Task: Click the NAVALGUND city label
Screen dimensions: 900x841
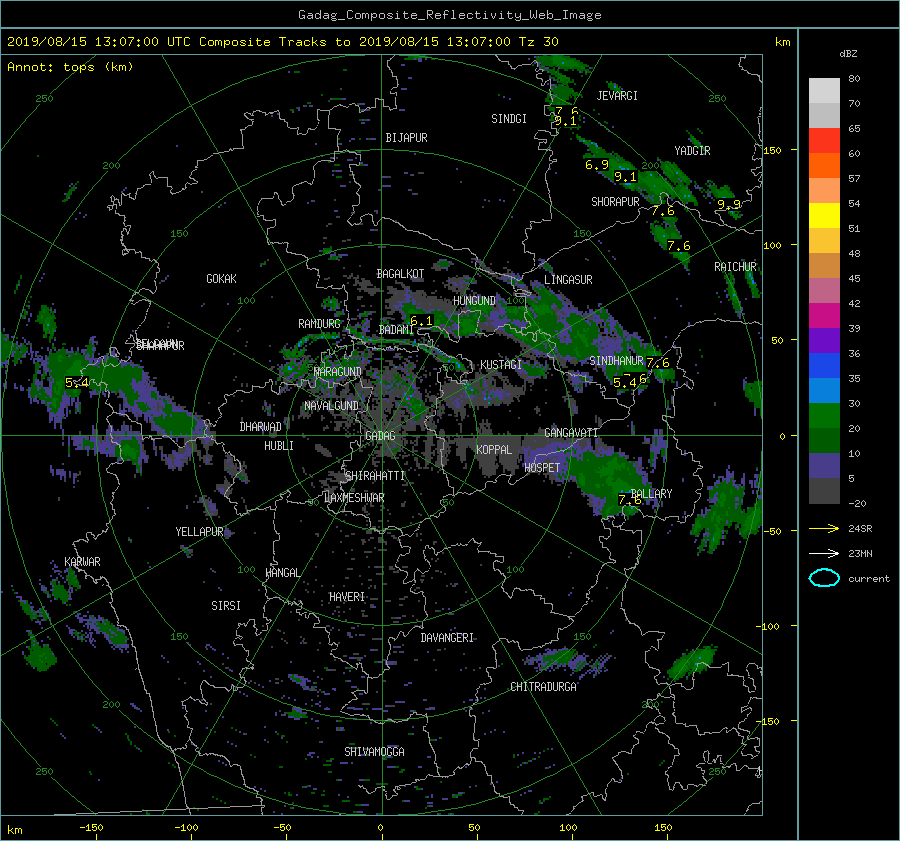Action: point(331,406)
